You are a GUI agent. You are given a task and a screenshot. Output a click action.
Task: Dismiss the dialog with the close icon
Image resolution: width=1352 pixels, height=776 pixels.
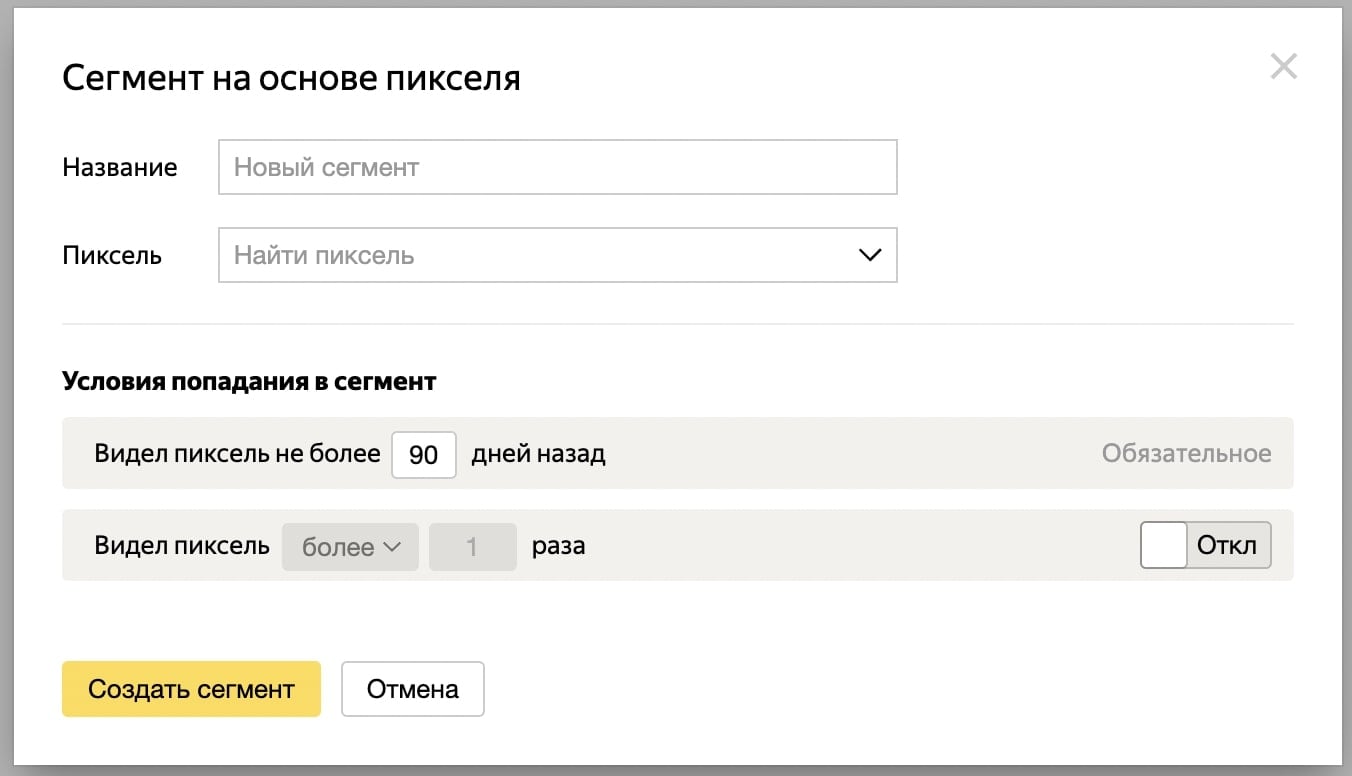coord(1283,66)
